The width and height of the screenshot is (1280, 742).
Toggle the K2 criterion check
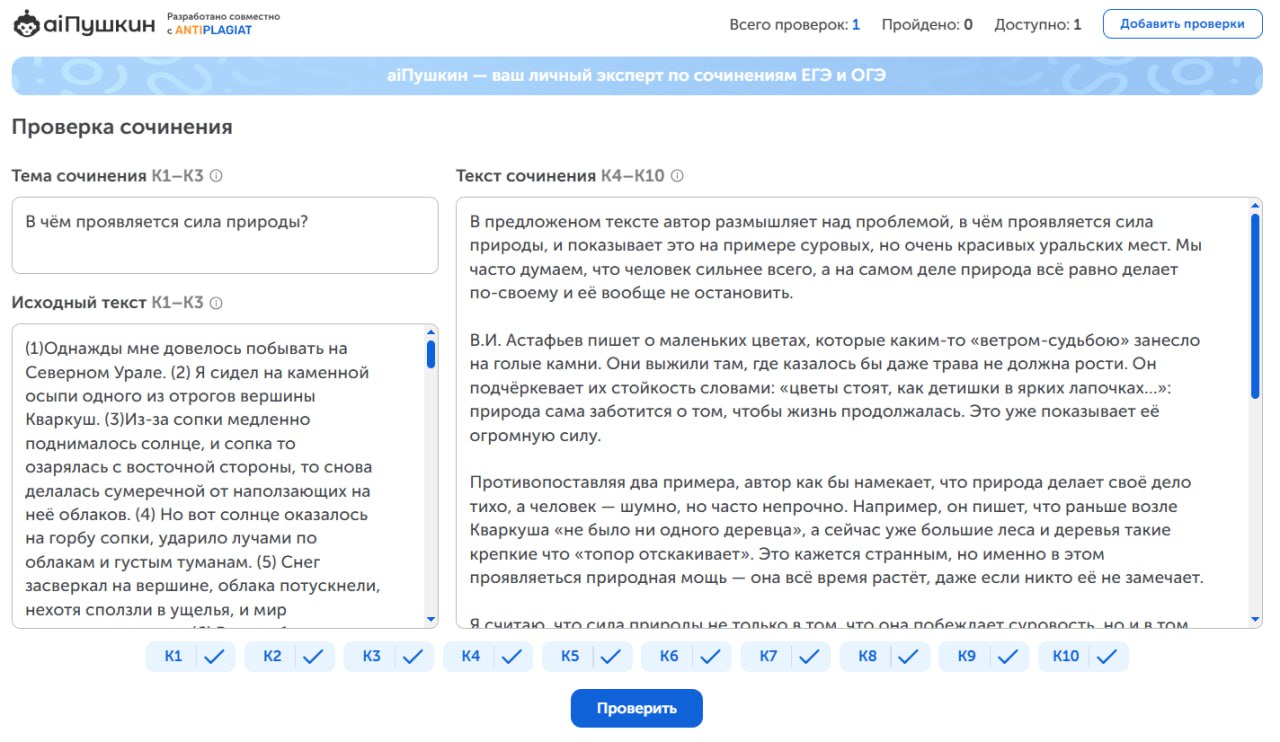tap(313, 656)
